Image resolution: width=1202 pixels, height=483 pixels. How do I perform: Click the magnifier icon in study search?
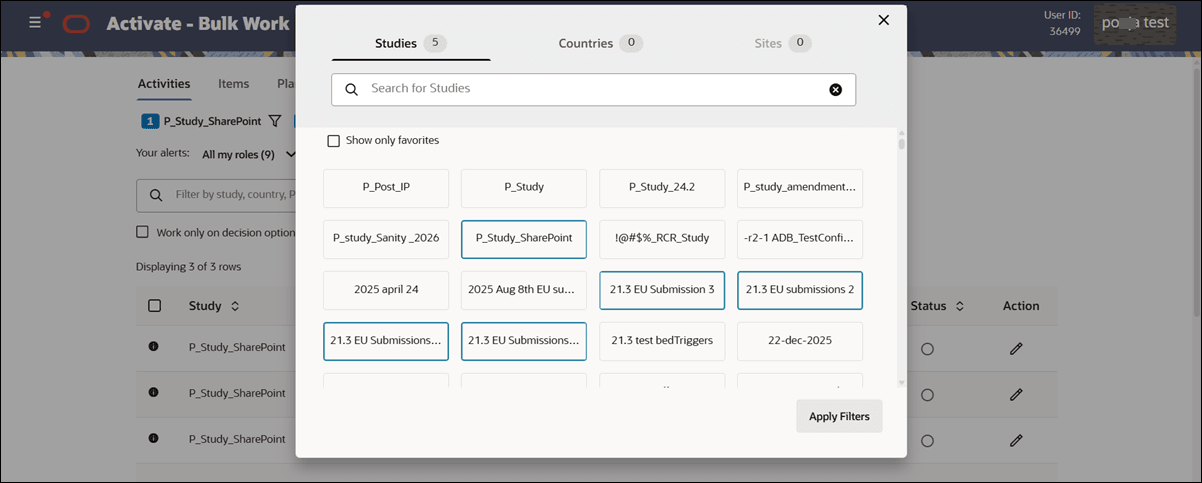click(x=352, y=89)
